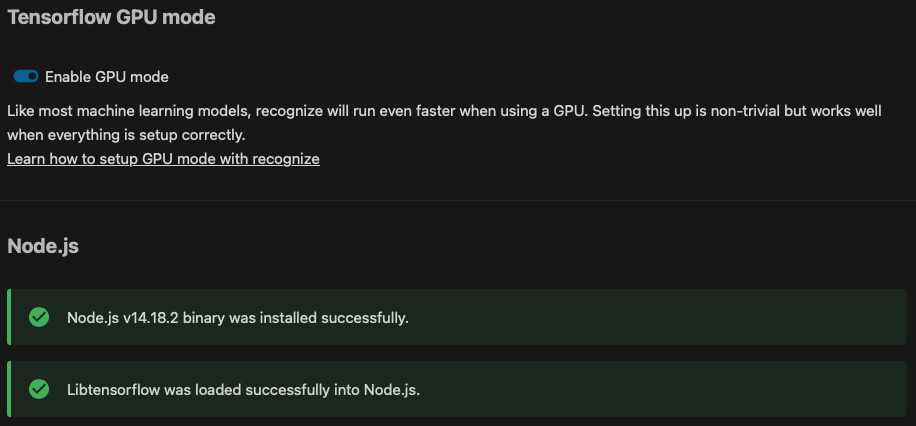Select the 'Node.js' section heading
The height and width of the screenshot is (426, 916).
[43, 246]
